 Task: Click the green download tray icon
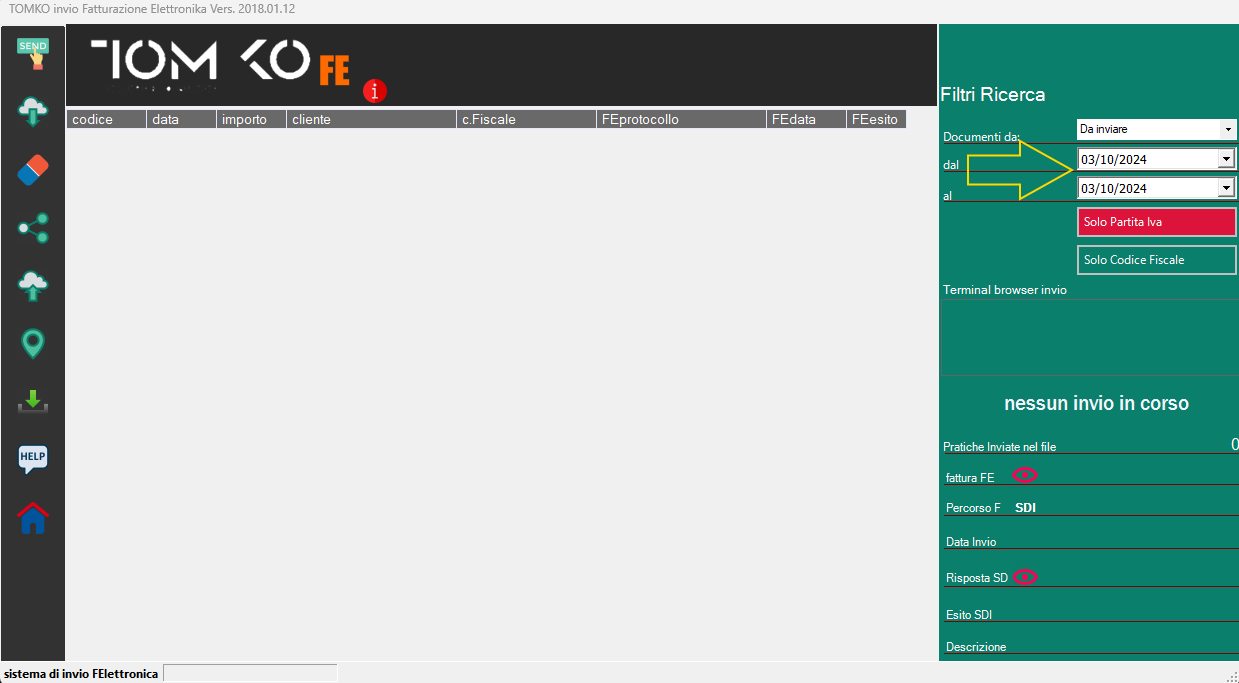point(33,402)
